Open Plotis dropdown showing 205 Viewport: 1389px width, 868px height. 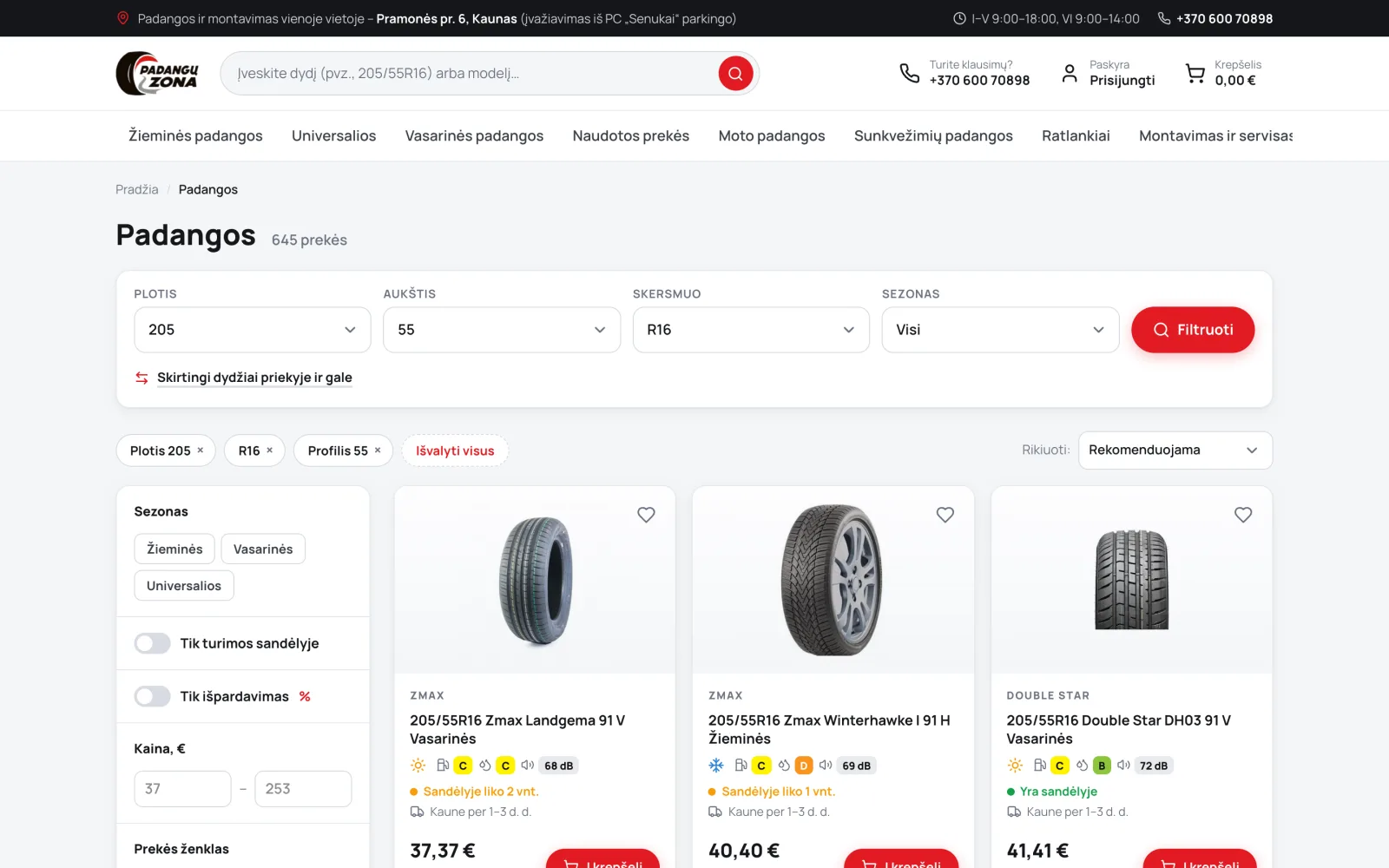coord(253,330)
